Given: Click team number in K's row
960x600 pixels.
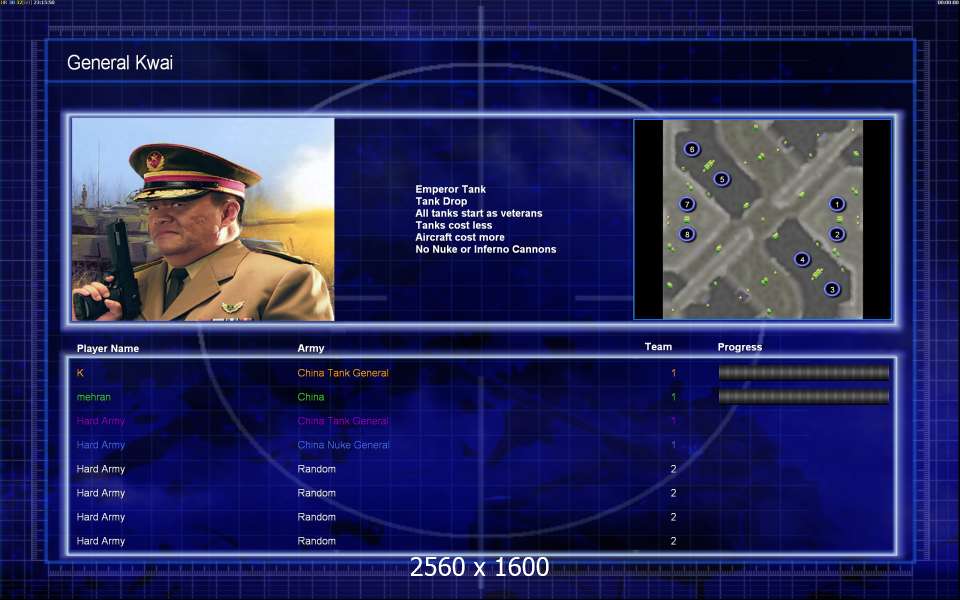Looking at the screenshot, I should [673, 373].
